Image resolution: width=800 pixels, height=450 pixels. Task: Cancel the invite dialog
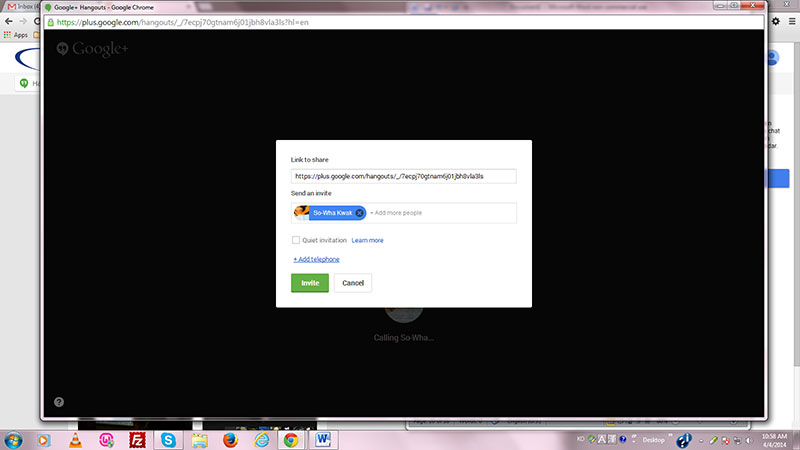pyautogui.click(x=353, y=283)
